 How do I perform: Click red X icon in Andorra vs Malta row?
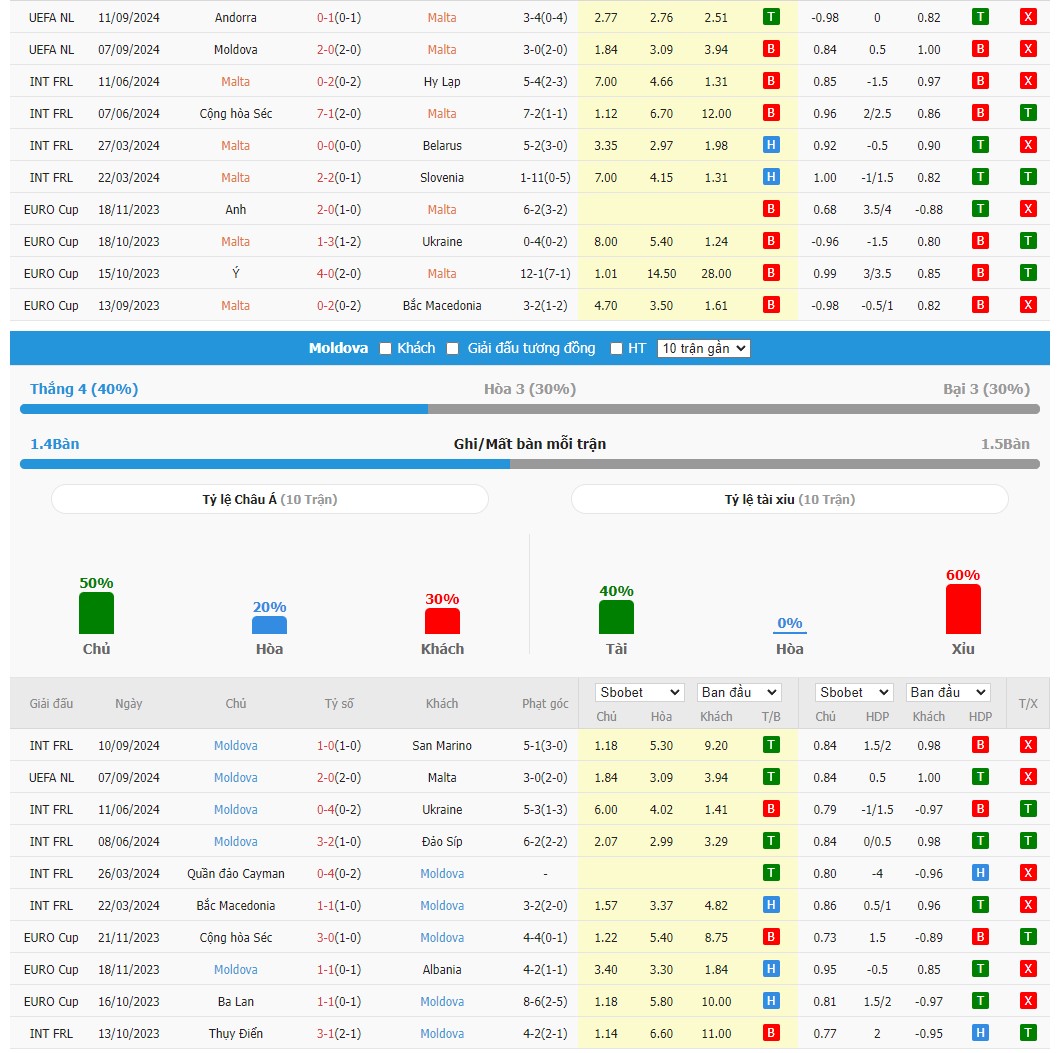(x=1028, y=17)
